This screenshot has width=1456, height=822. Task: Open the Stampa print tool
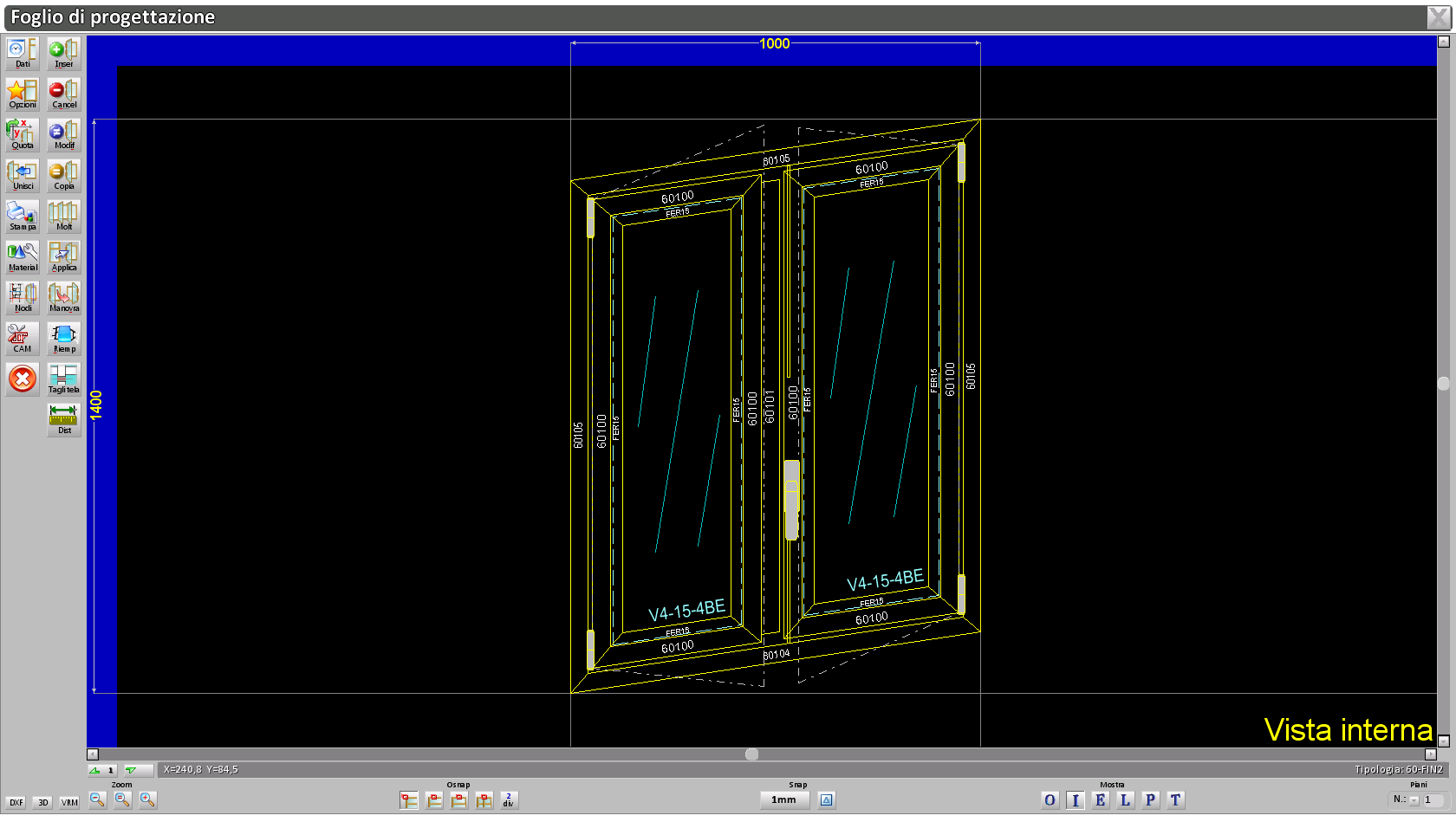point(23,217)
